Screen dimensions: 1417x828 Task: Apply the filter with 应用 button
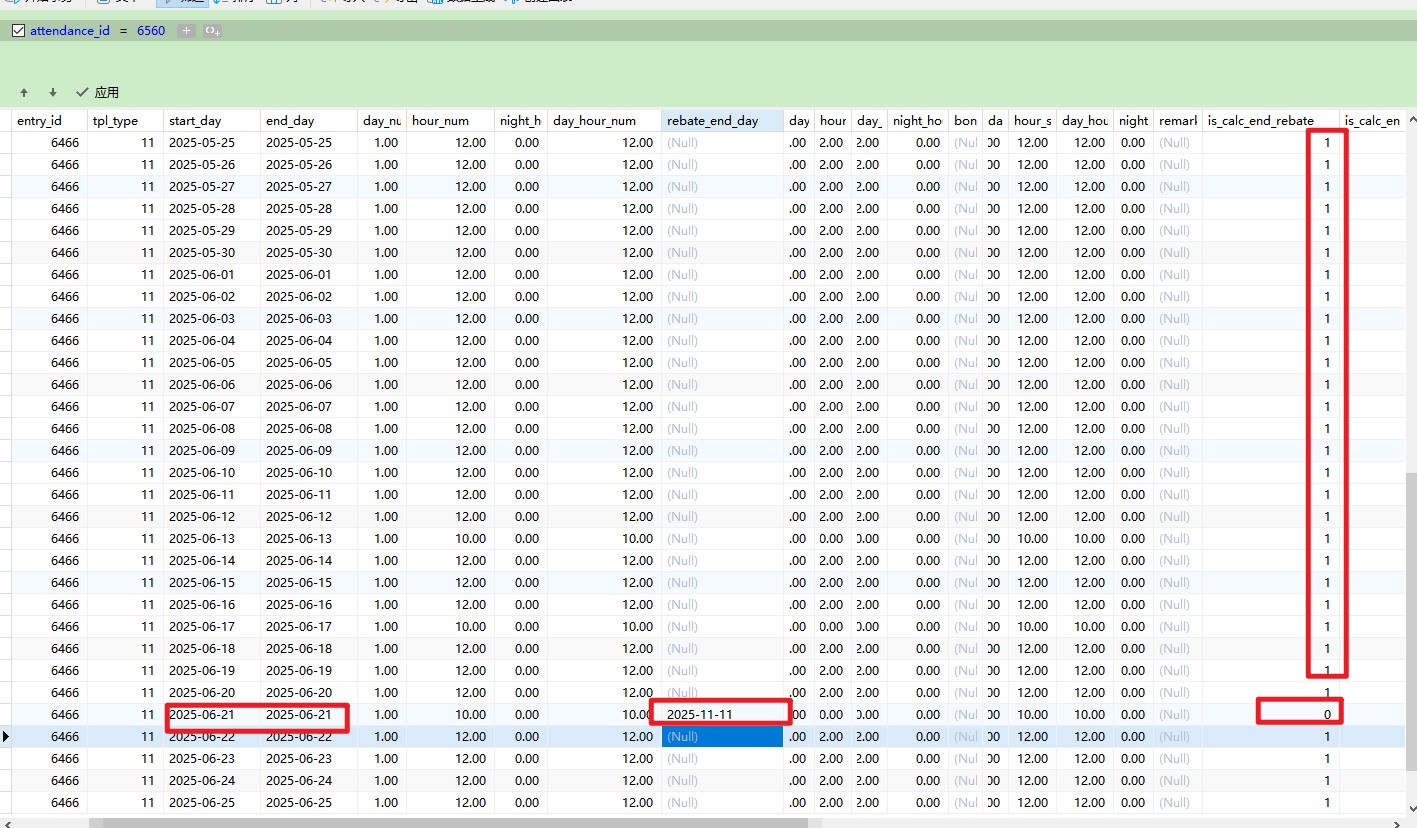click(97, 92)
